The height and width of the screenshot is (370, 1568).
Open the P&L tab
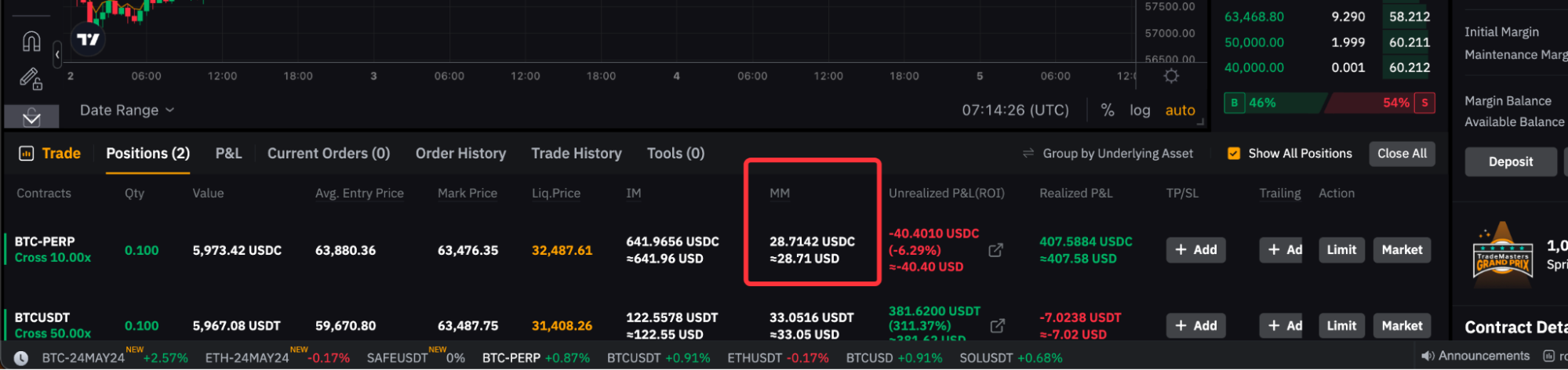(228, 154)
